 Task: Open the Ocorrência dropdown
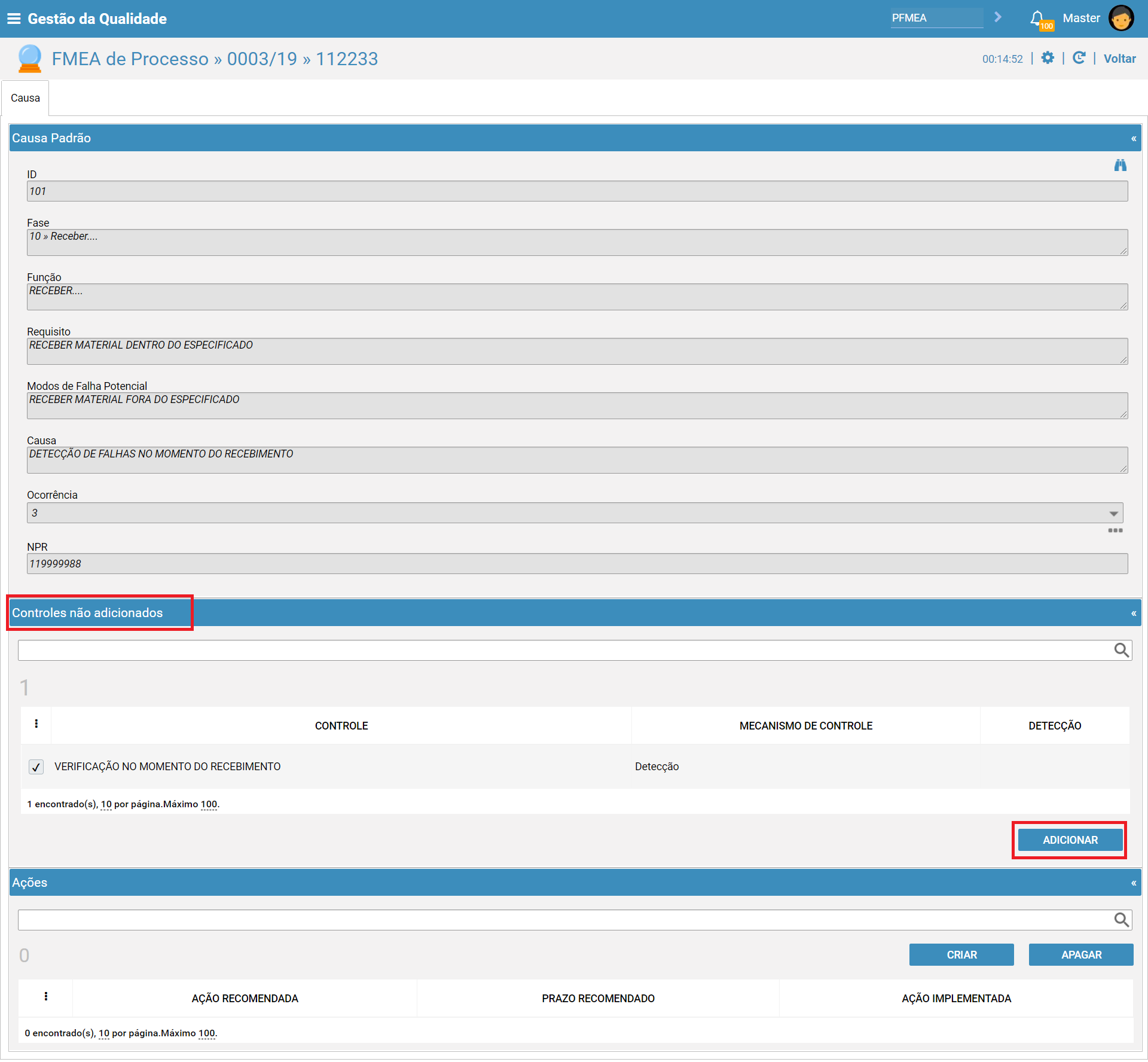[x=575, y=513]
